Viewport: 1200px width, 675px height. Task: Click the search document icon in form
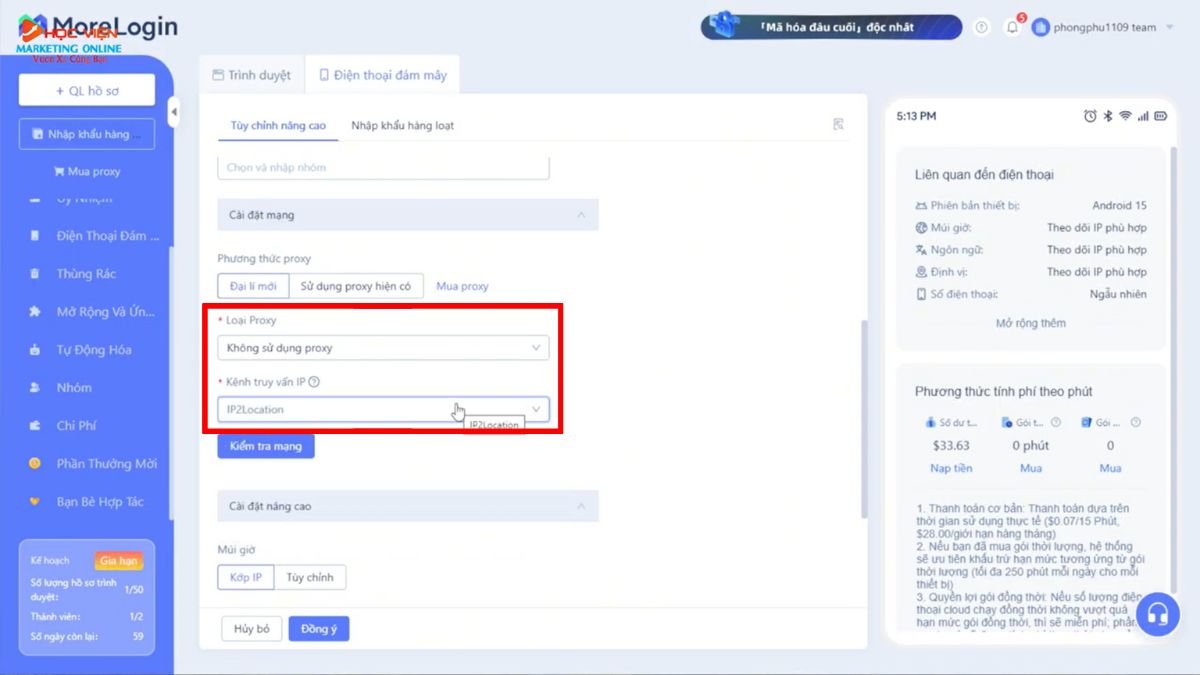pos(838,125)
